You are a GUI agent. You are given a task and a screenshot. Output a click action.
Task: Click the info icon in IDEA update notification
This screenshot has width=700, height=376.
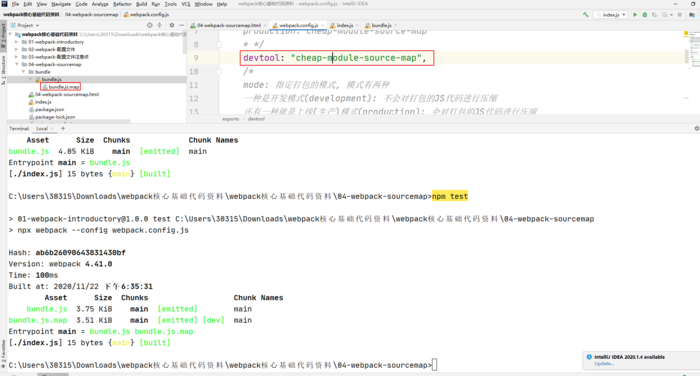pyautogui.click(x=589, y=357)
